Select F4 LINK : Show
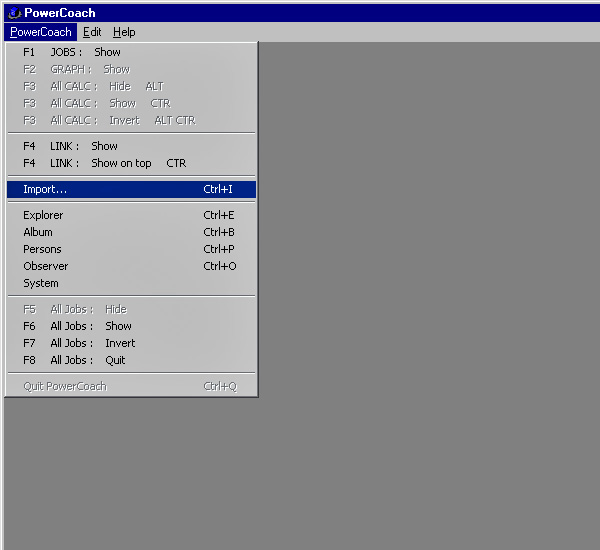600x550 pixels. pyautogui.click(x=131, y=146)
